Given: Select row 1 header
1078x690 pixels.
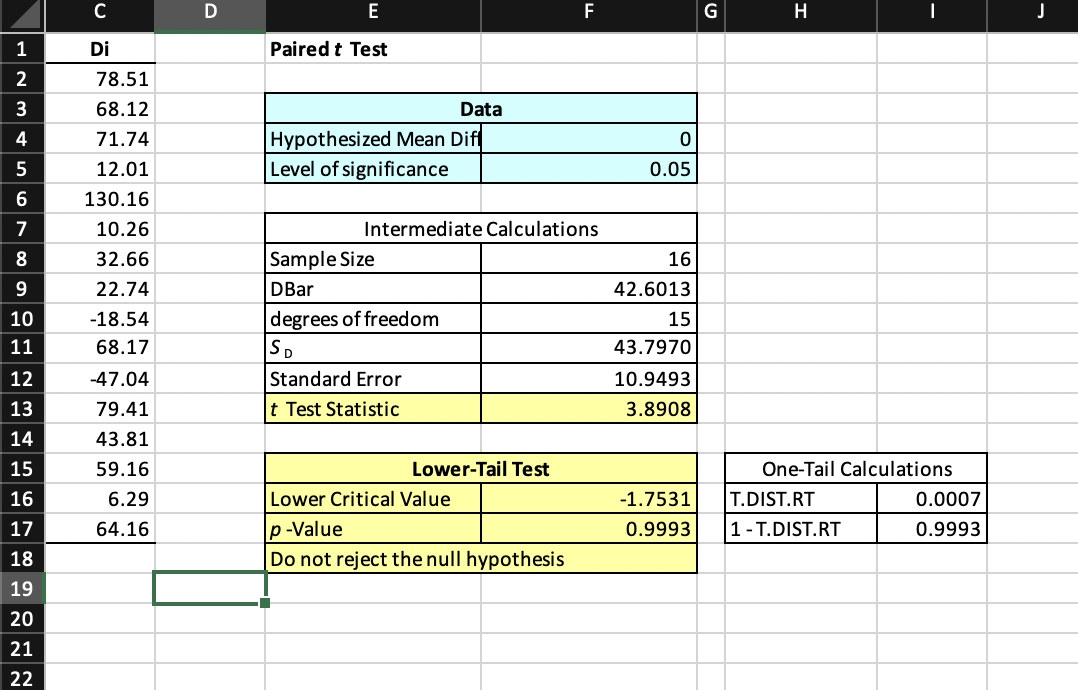Looking at the screenshot, I should coord(22,49).
